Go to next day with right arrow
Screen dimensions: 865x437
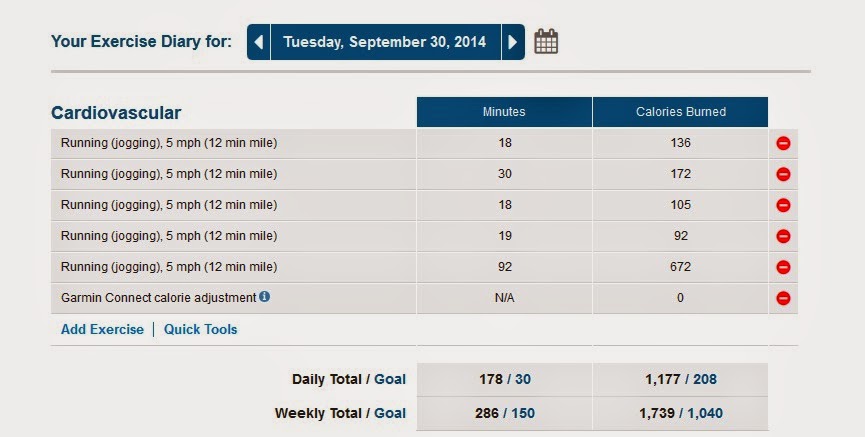513,42
